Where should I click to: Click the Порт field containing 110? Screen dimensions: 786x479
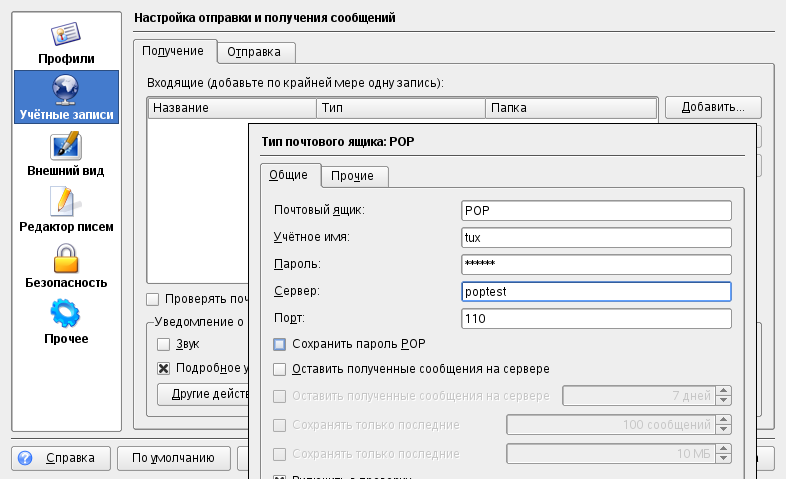pyautogui.click(x=596, y=319)
